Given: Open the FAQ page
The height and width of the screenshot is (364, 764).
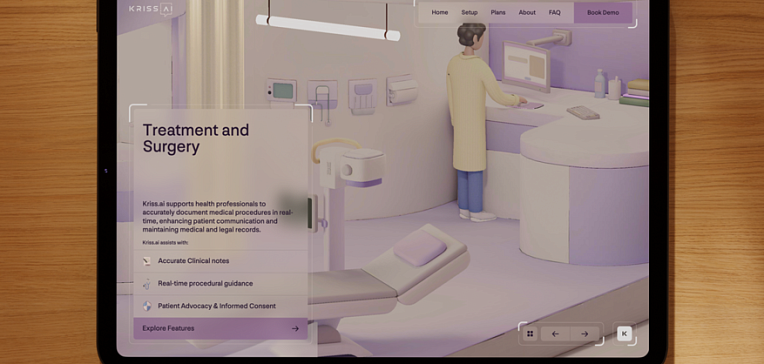Looking at the screenshot, I should click(554, 13).
